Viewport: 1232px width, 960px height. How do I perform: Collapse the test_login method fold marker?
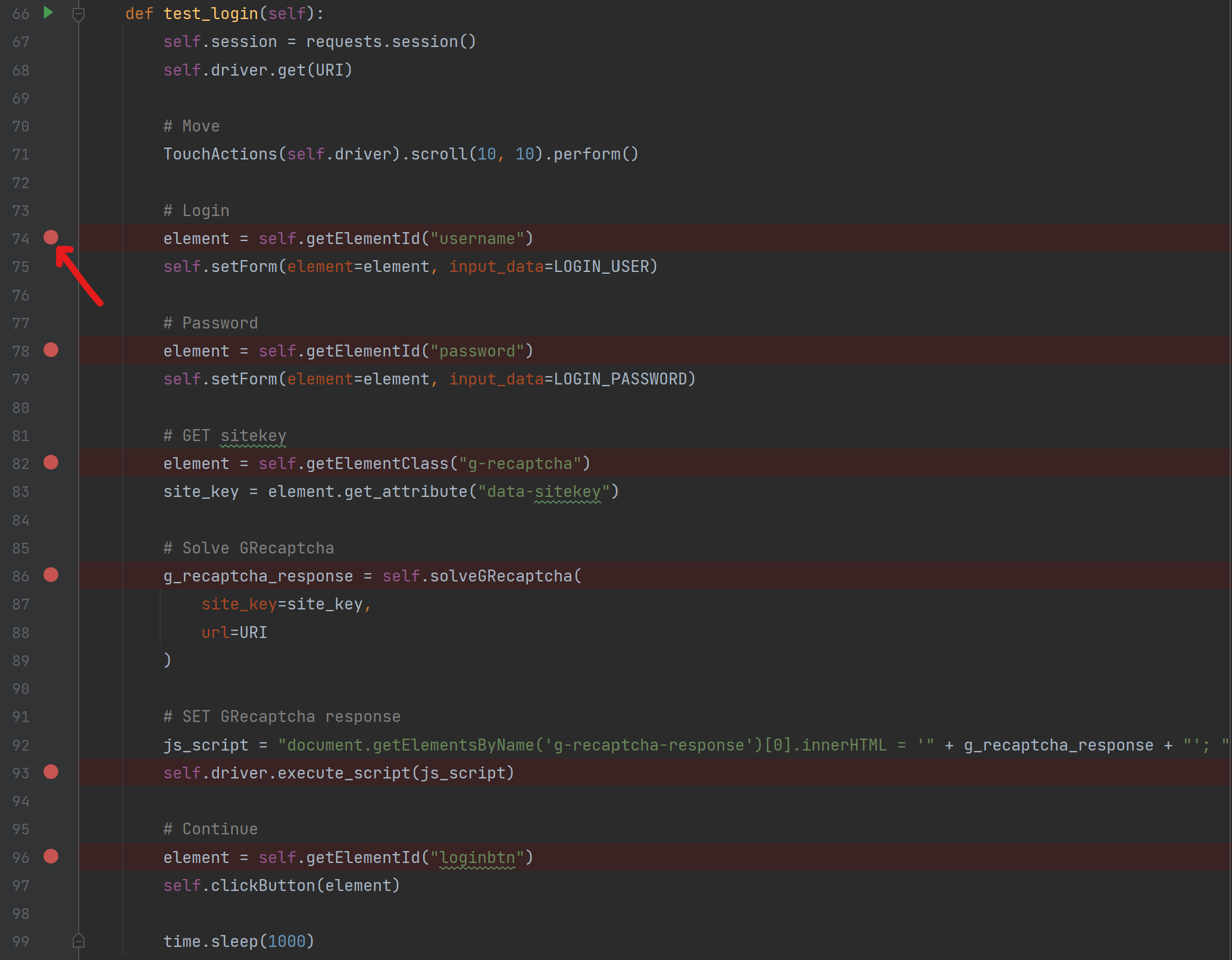(x=78, y=14)
